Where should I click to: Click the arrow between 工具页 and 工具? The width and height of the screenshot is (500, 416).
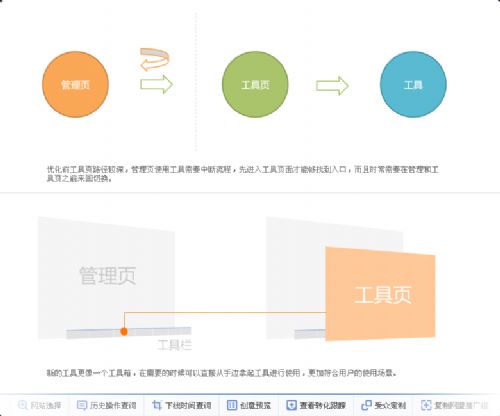(332, 86)
